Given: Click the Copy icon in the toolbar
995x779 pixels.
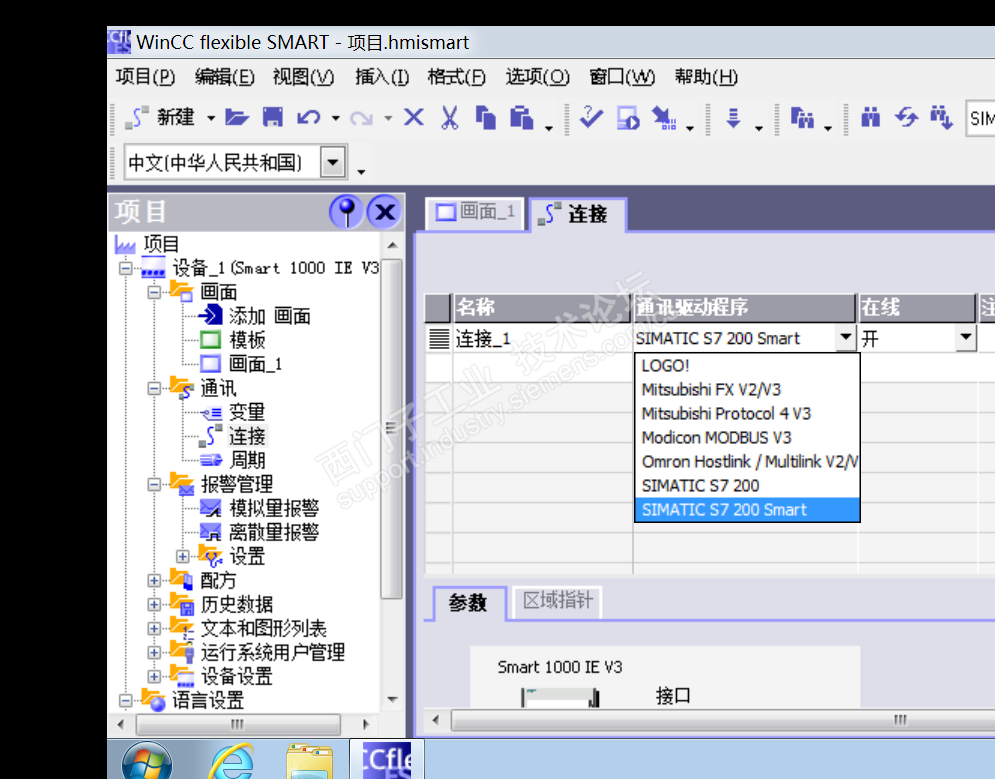Looking at the screenshot, I should point(485,117).
